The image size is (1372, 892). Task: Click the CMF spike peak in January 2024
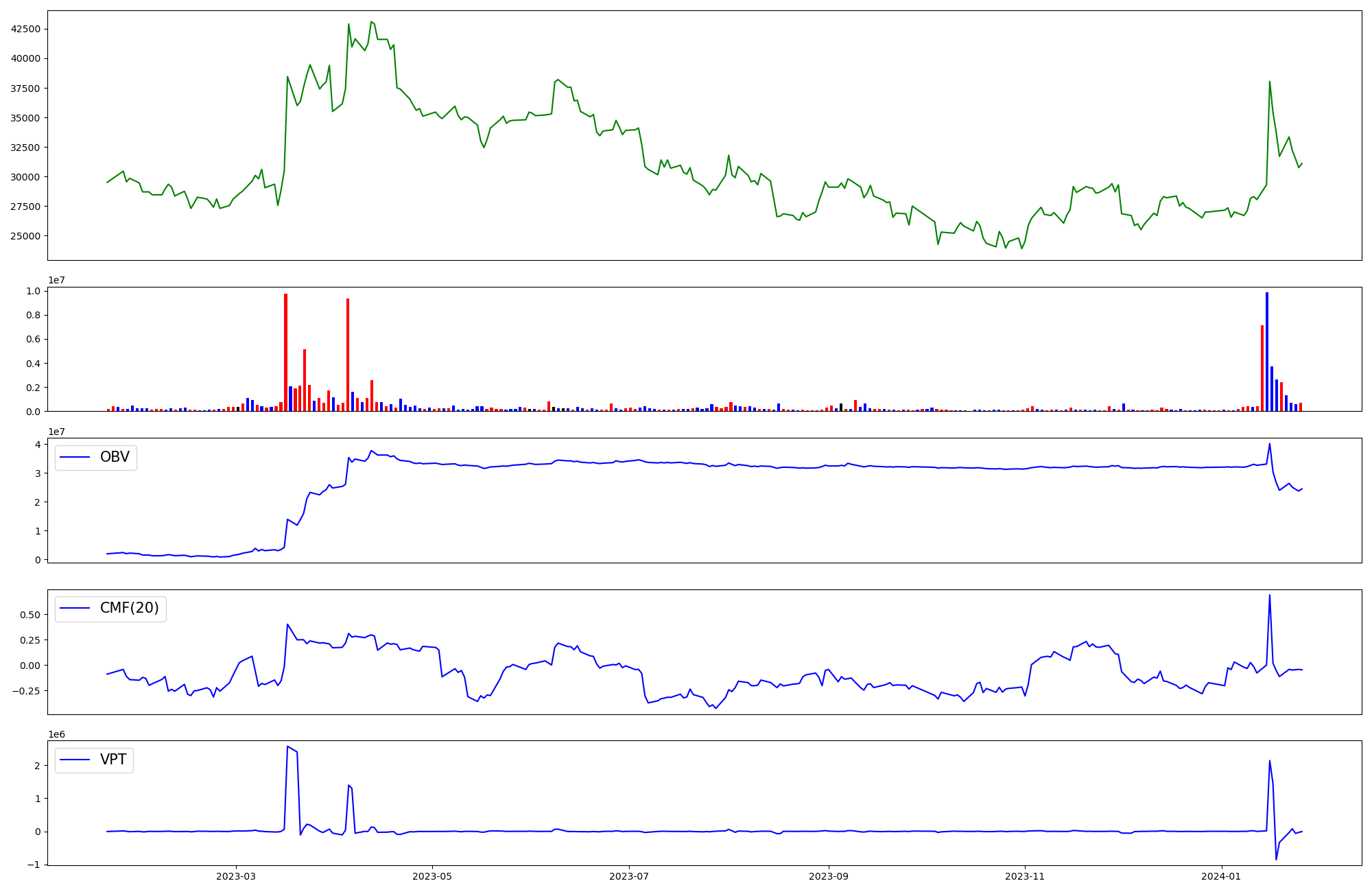click(x=1270, y=595)
